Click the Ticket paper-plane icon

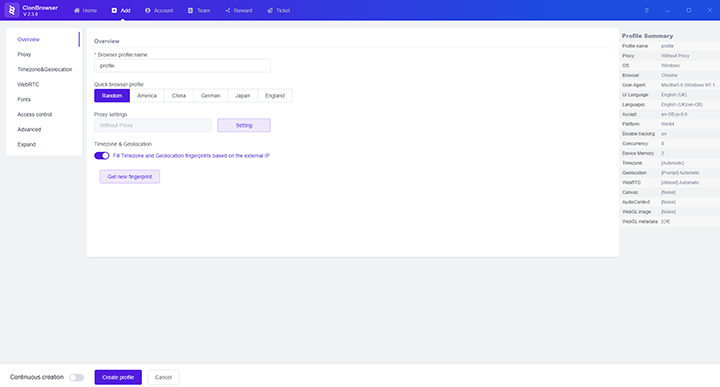tap(270, 10)
